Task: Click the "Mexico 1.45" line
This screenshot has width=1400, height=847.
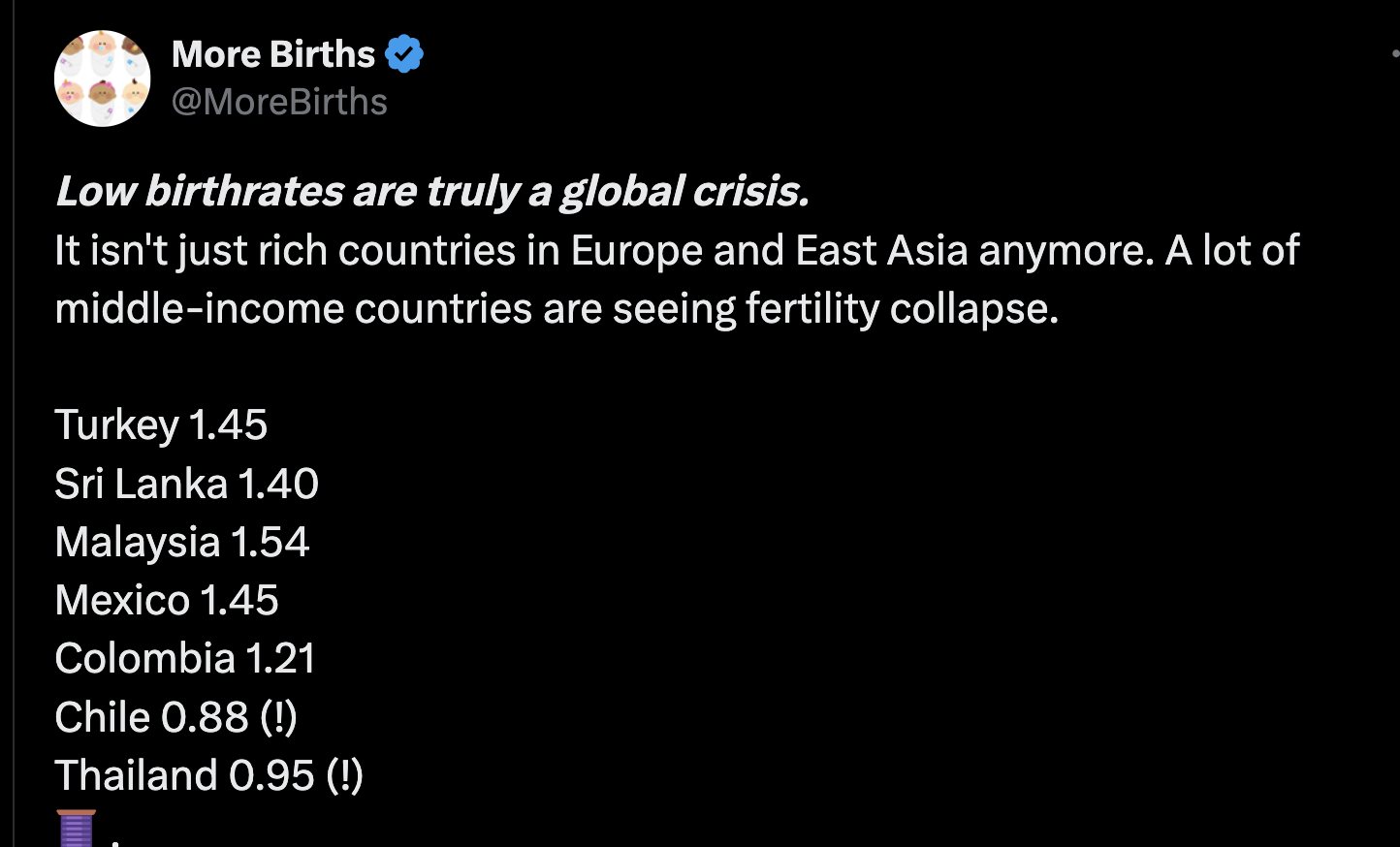Action: [167, 600]
